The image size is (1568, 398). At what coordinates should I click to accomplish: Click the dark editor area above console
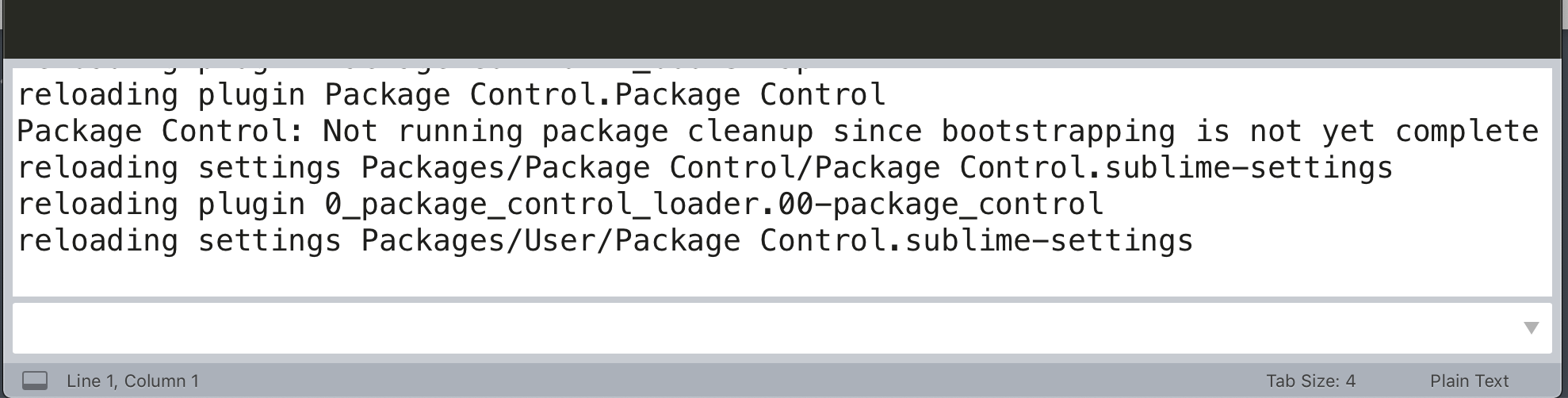coord(784,29)
